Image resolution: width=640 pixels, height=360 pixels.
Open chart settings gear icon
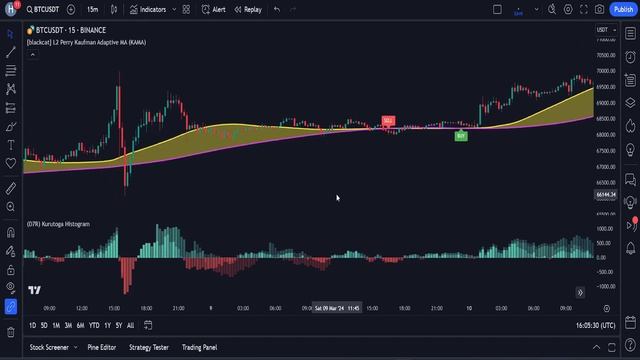coord(568,9)
